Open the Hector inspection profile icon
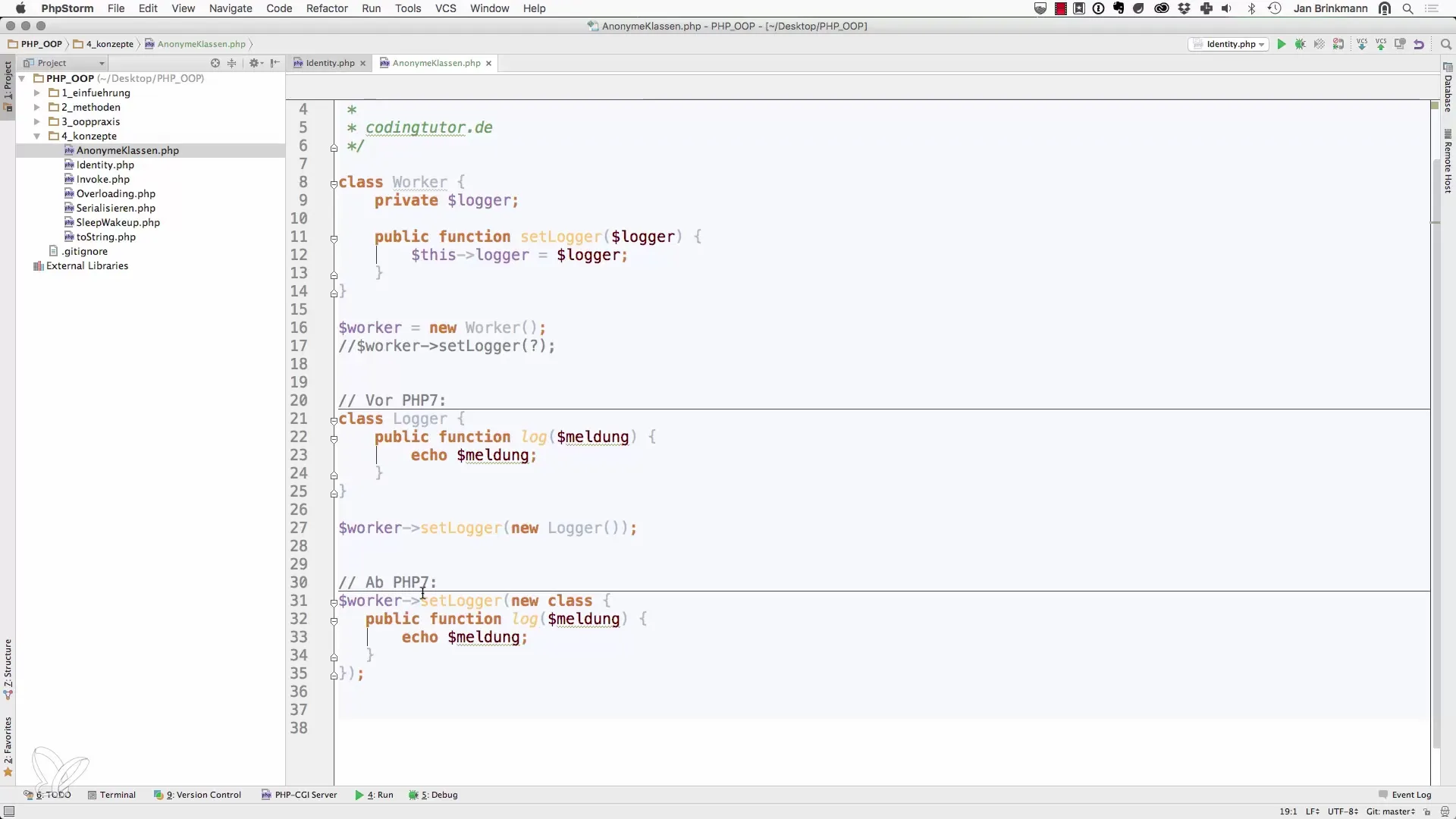 1445,811
